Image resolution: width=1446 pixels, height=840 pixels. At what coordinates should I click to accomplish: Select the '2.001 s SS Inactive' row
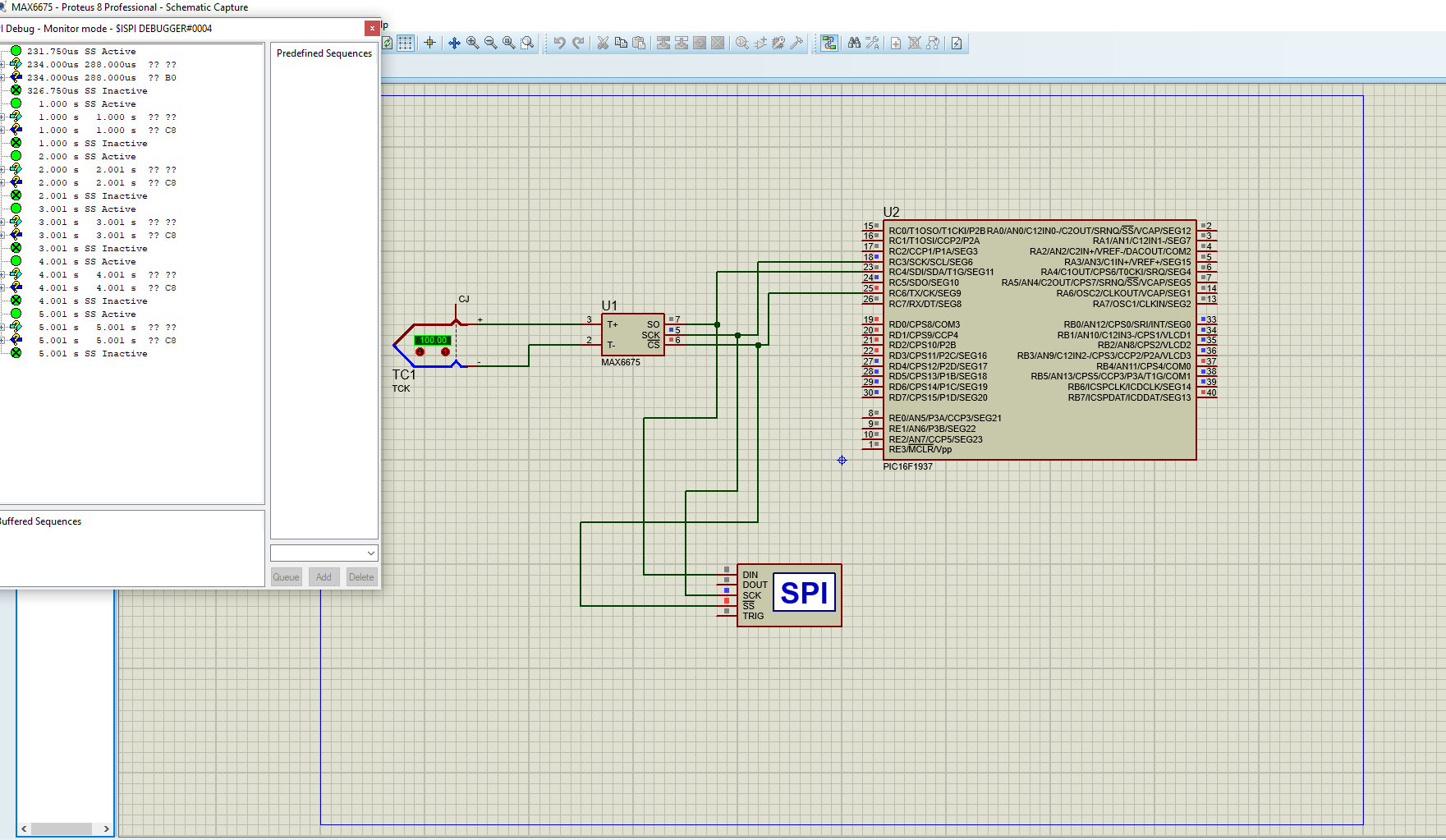coord(93,196)
